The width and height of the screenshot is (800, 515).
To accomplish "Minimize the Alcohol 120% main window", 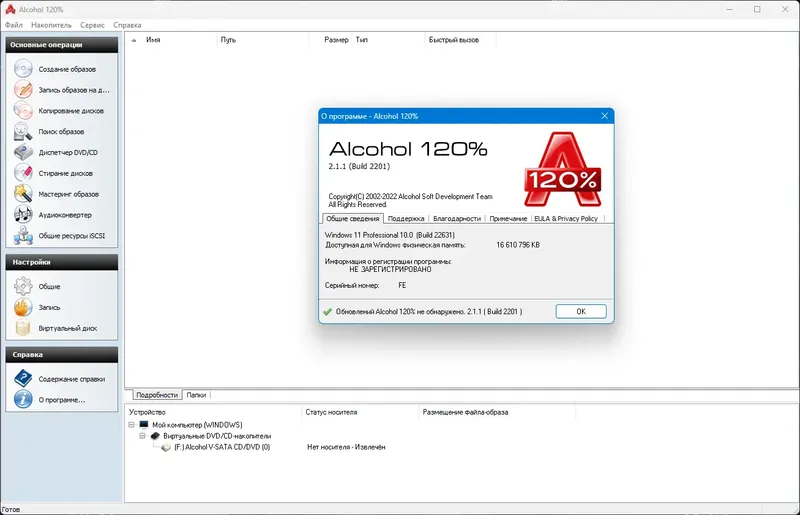I will [x=730, y=9].
